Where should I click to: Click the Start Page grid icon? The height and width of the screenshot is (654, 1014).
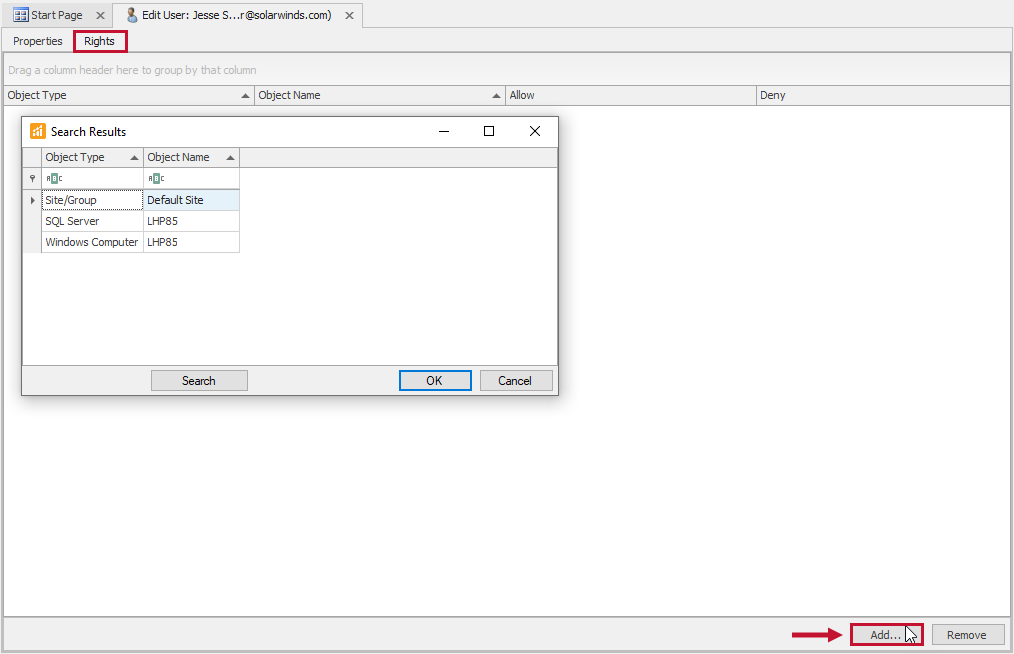click(x=19, y=15)
